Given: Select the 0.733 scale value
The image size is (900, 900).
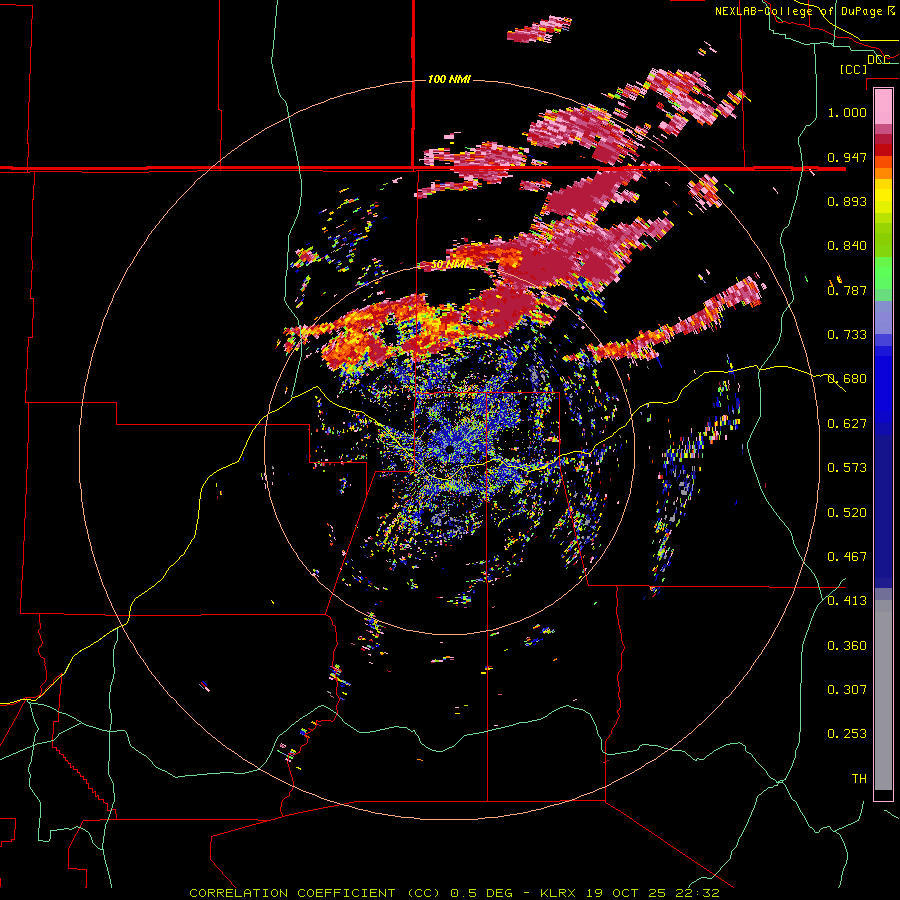Looking at the screenshot, I should (x=847, y=335).
